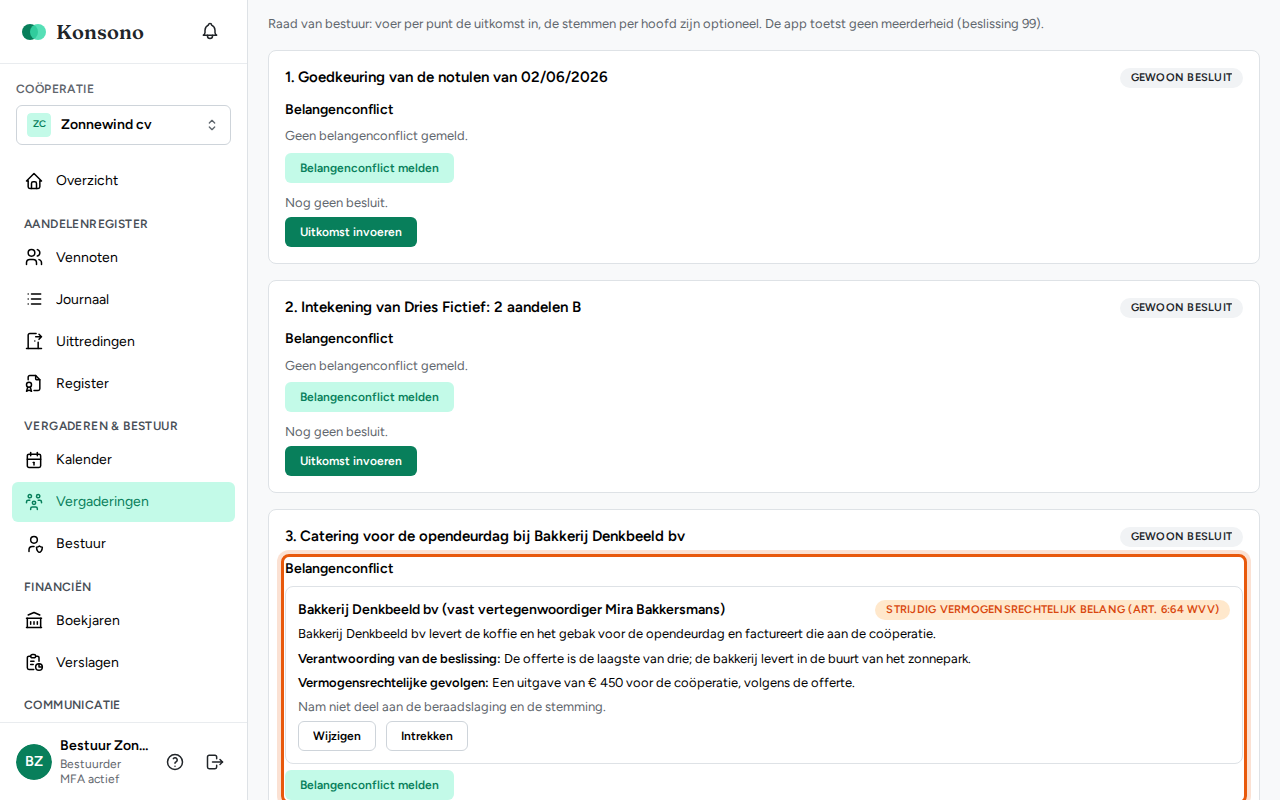Click the Overzicht home icon
Screen dimensions: 1280x800
(34, 181)
